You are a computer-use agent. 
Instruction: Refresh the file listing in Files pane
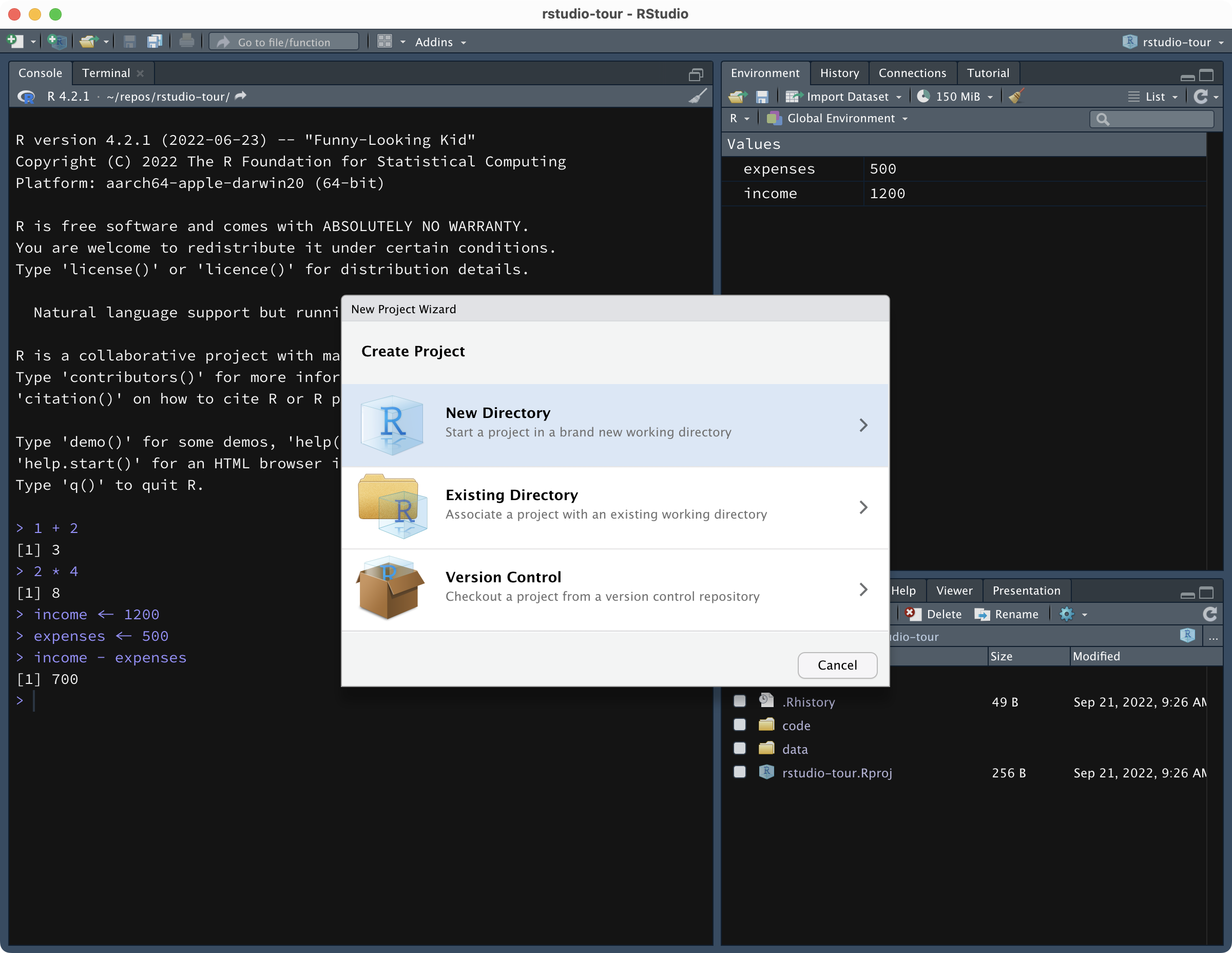pos(1210,615)
